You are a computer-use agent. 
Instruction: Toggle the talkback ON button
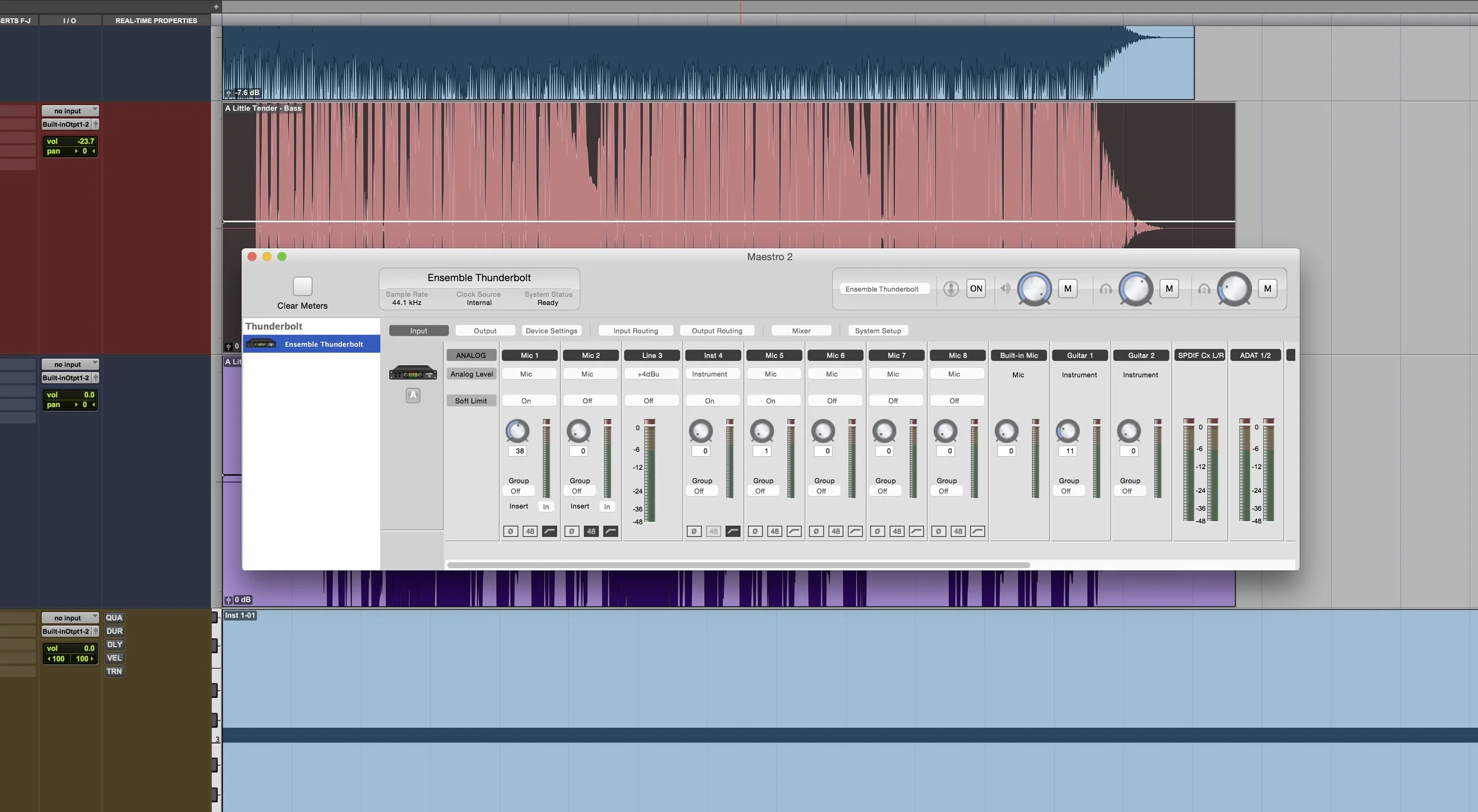click(976, 289)
